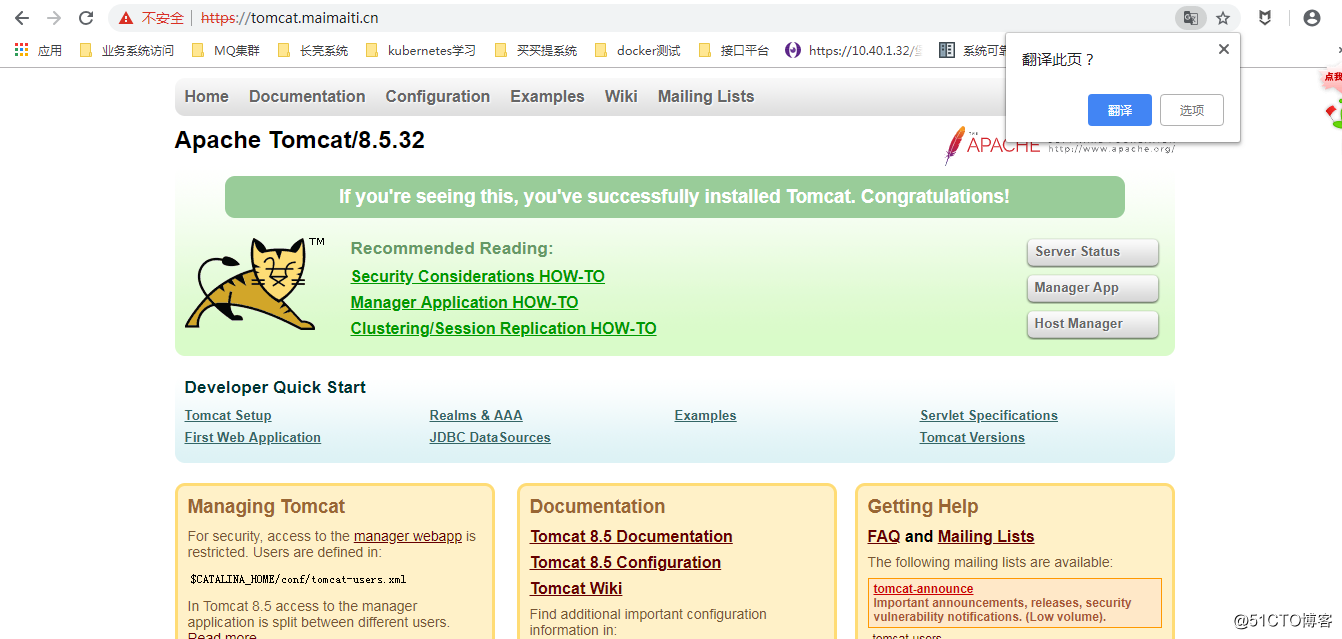Click the browser forward arrow

pos(54,18)
